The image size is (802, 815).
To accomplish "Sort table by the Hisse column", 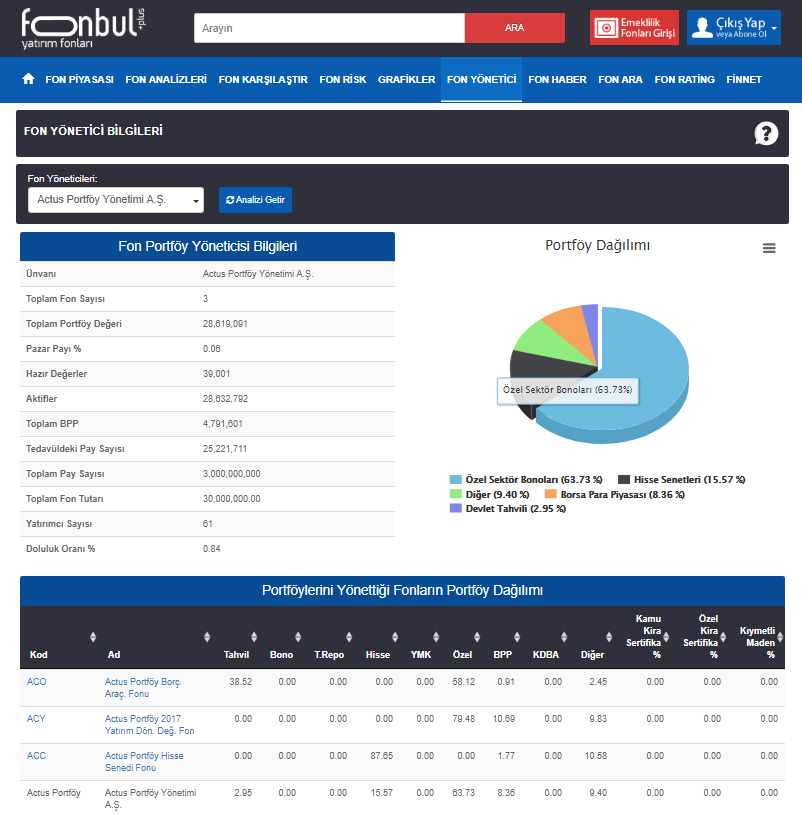I will [395, 637].
